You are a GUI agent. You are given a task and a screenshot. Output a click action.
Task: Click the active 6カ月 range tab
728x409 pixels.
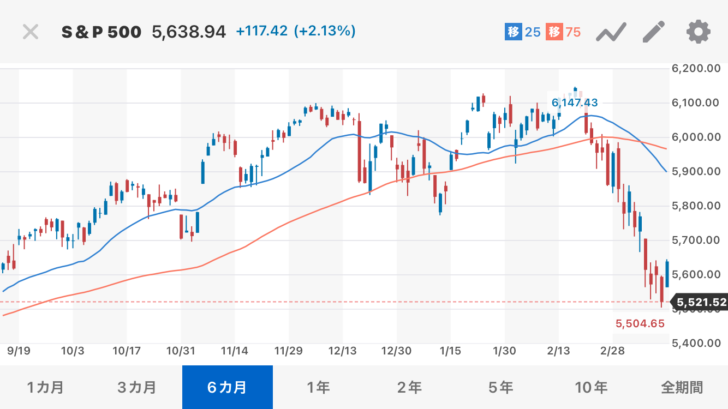(x=227, y=387)
